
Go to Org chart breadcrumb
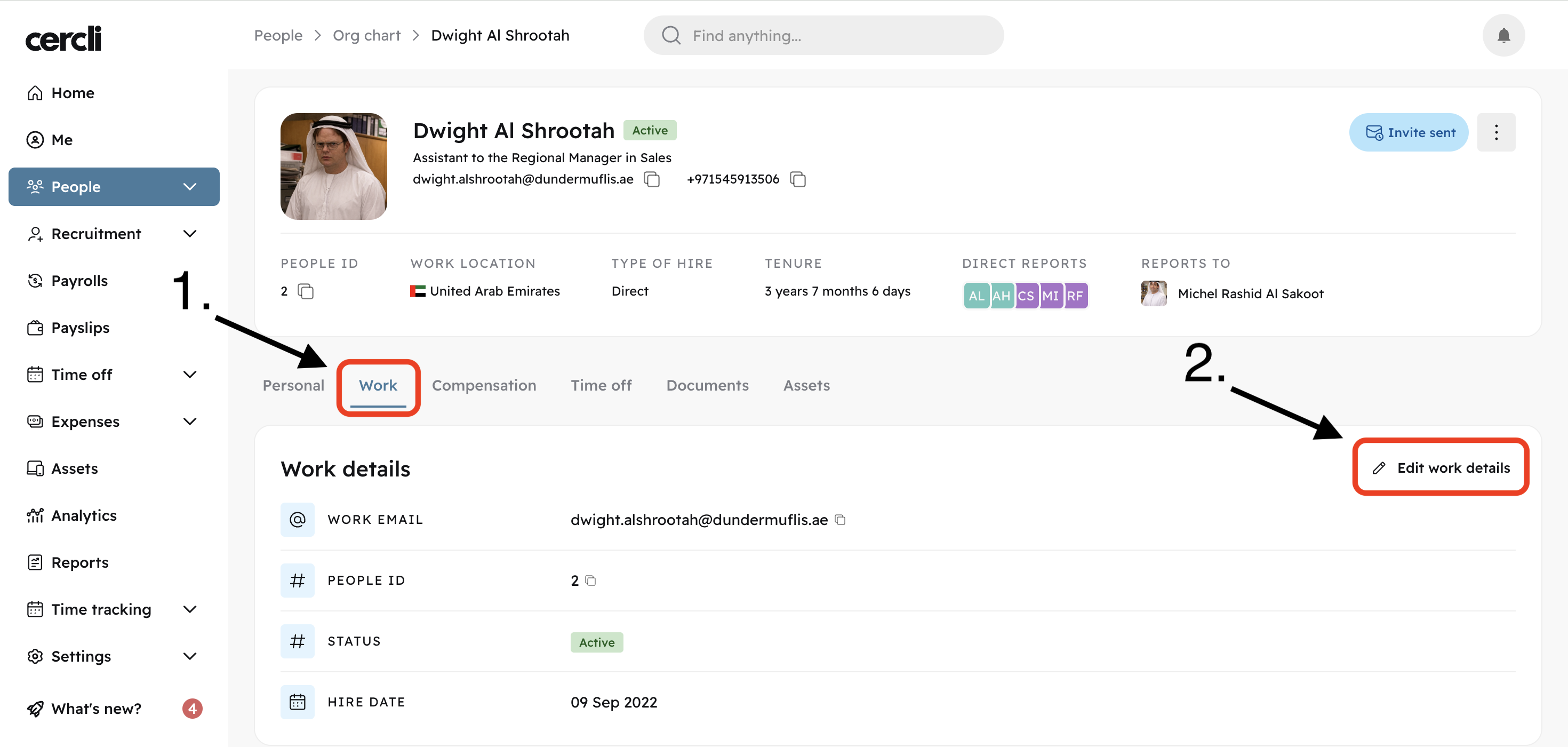pyautogui.click(x=366, y=35)
